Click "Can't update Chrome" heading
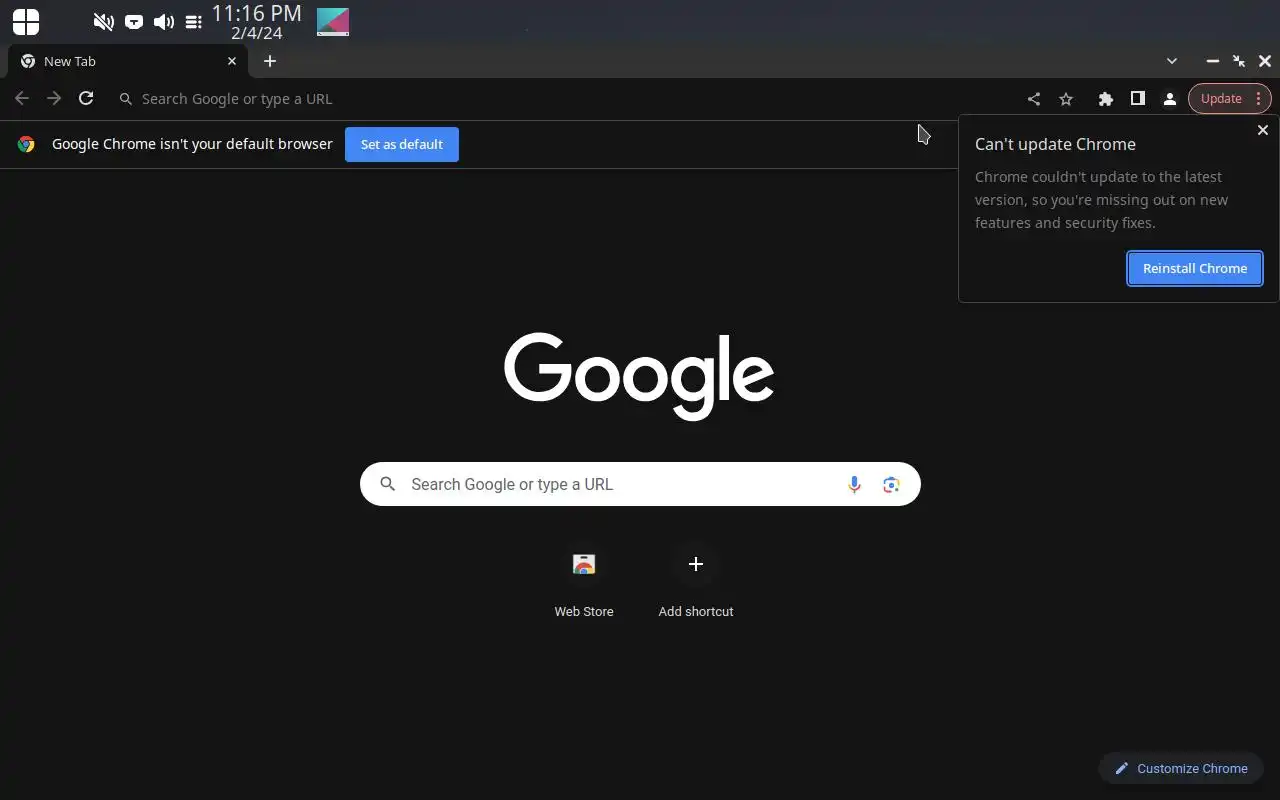Image resolution: width=1280 pixels, height=800 pixels. pos(1055,144)
